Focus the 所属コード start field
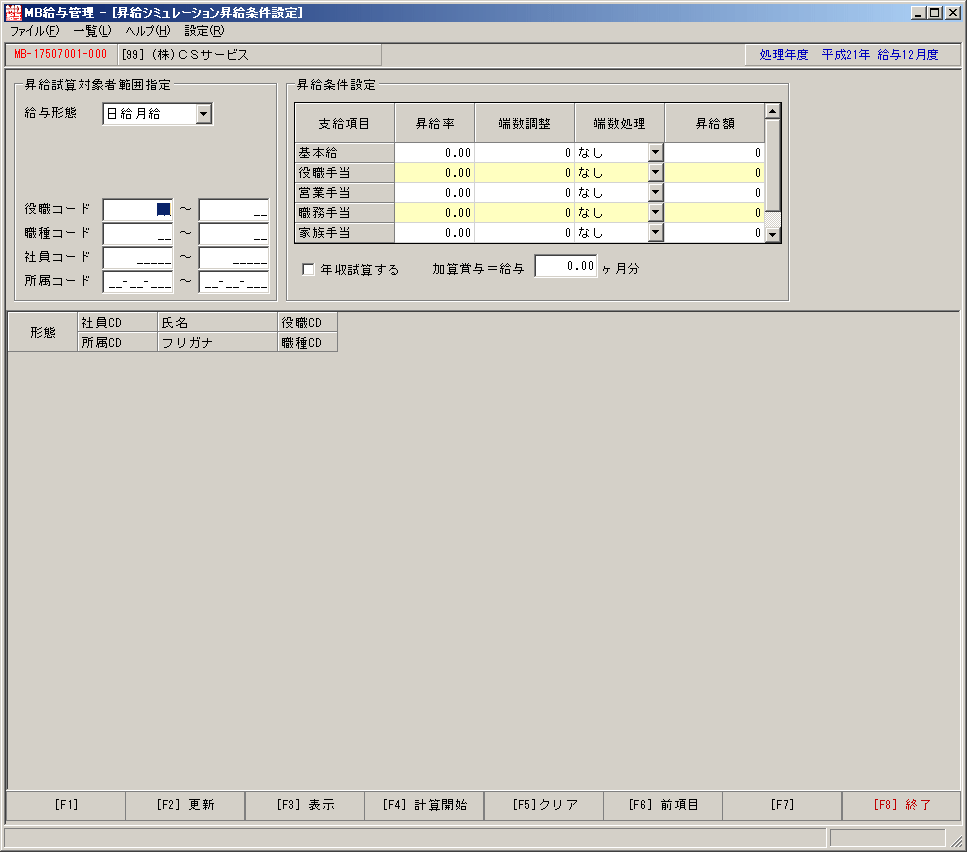This screenshot has width=967, height=852. (138, 281)
